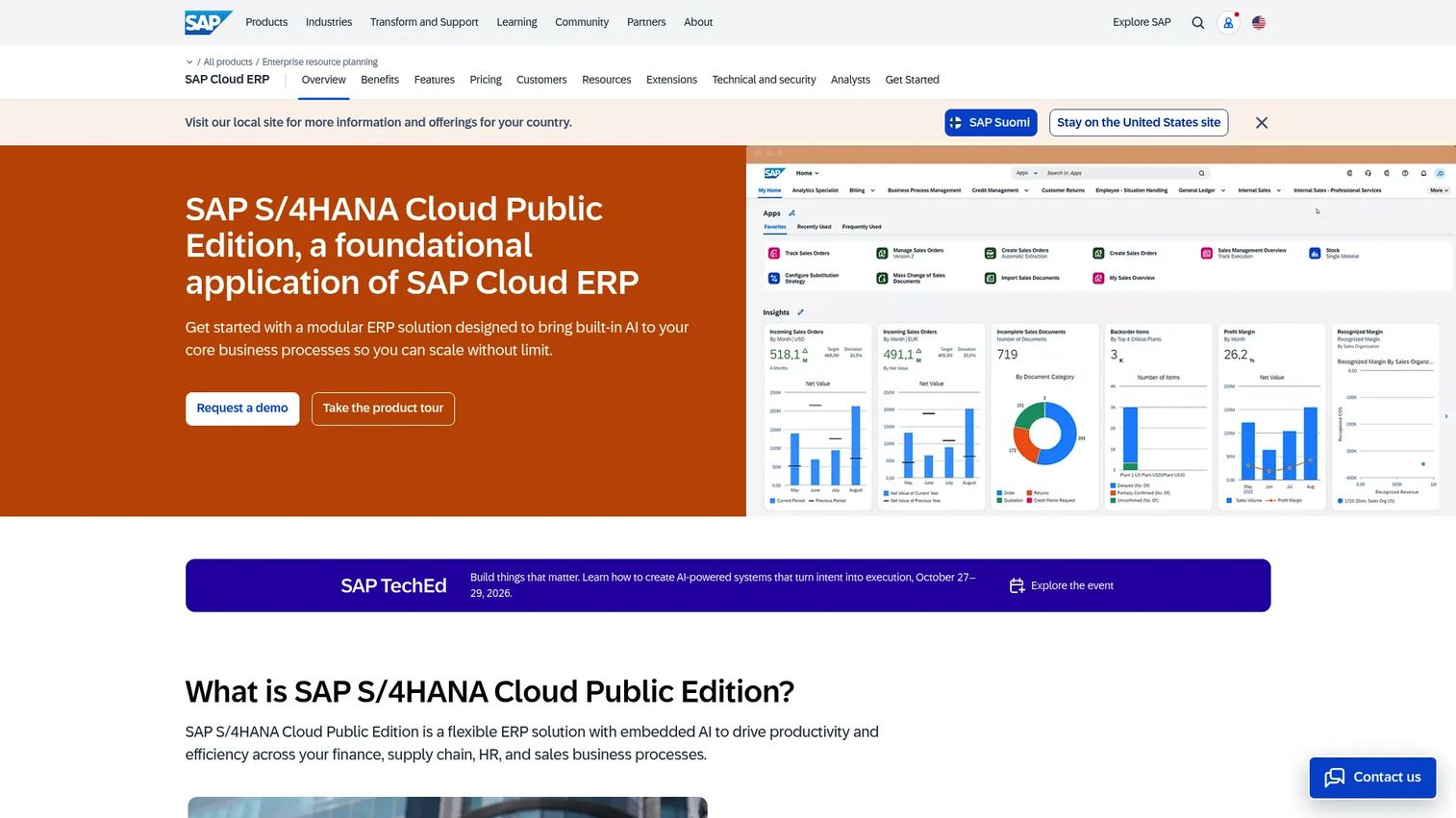The width and height of the screenshot is (1456, 818).
Task: Open the Products menu
Action: tap(266, 22)
